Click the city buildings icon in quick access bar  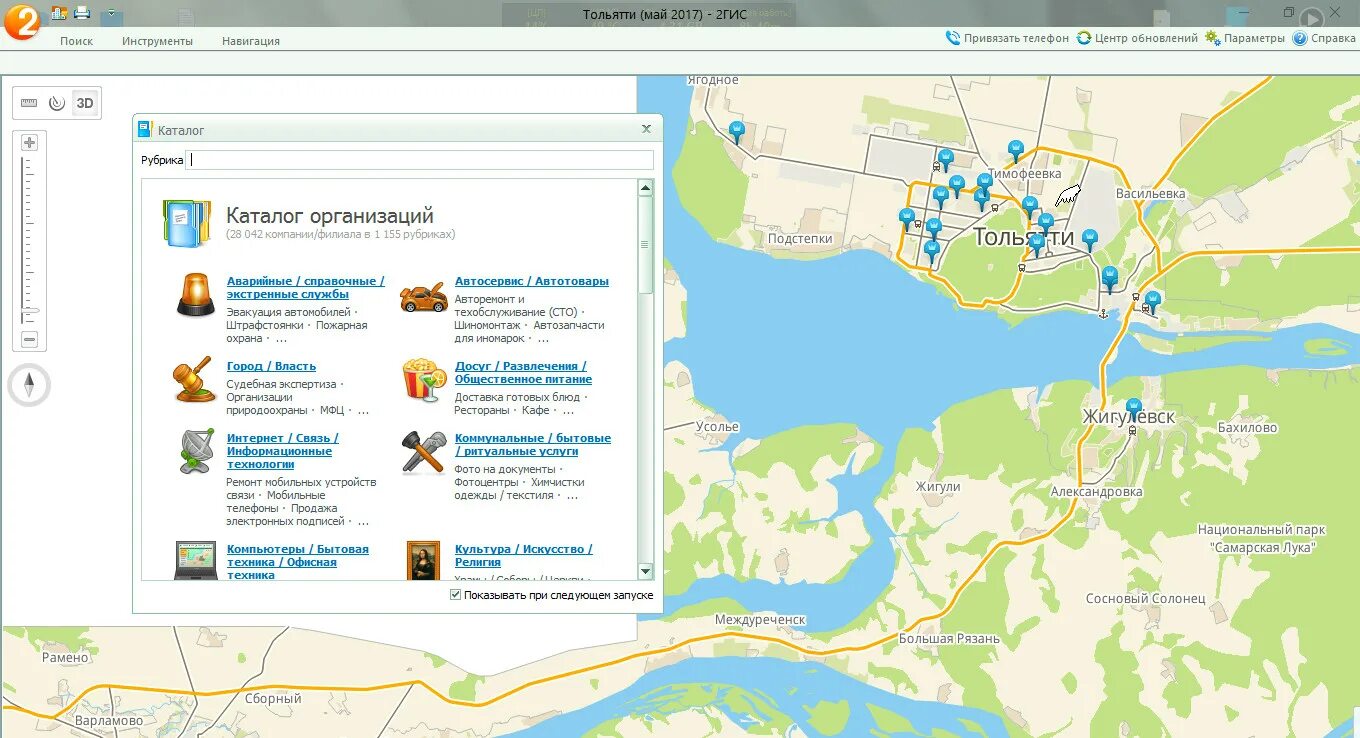coord(59,13)
